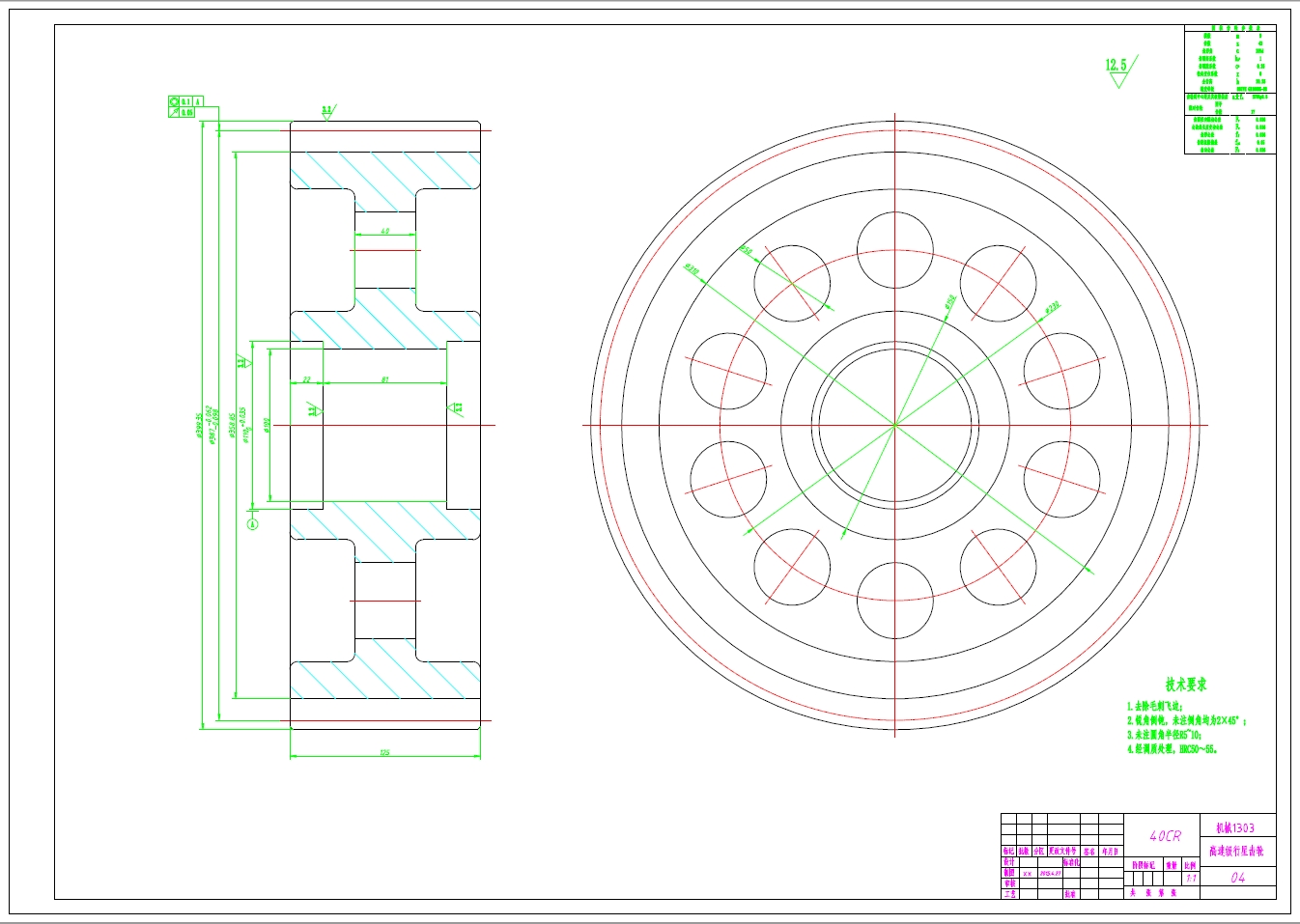Select the geometric tolerance frame near top left

[x=184, y=106]
